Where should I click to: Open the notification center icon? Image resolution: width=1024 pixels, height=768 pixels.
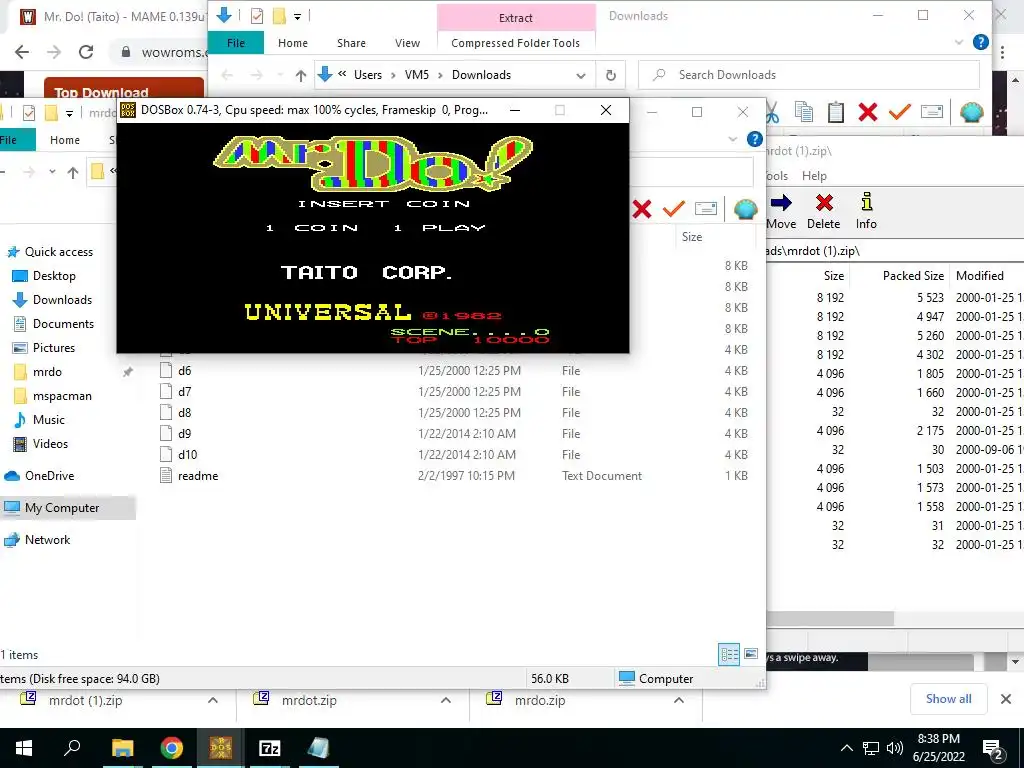[x=992, y=749]
